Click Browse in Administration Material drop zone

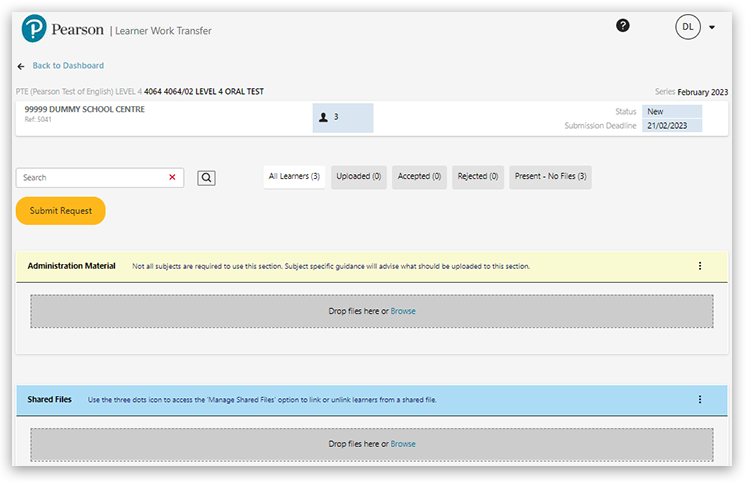point(403,311)
